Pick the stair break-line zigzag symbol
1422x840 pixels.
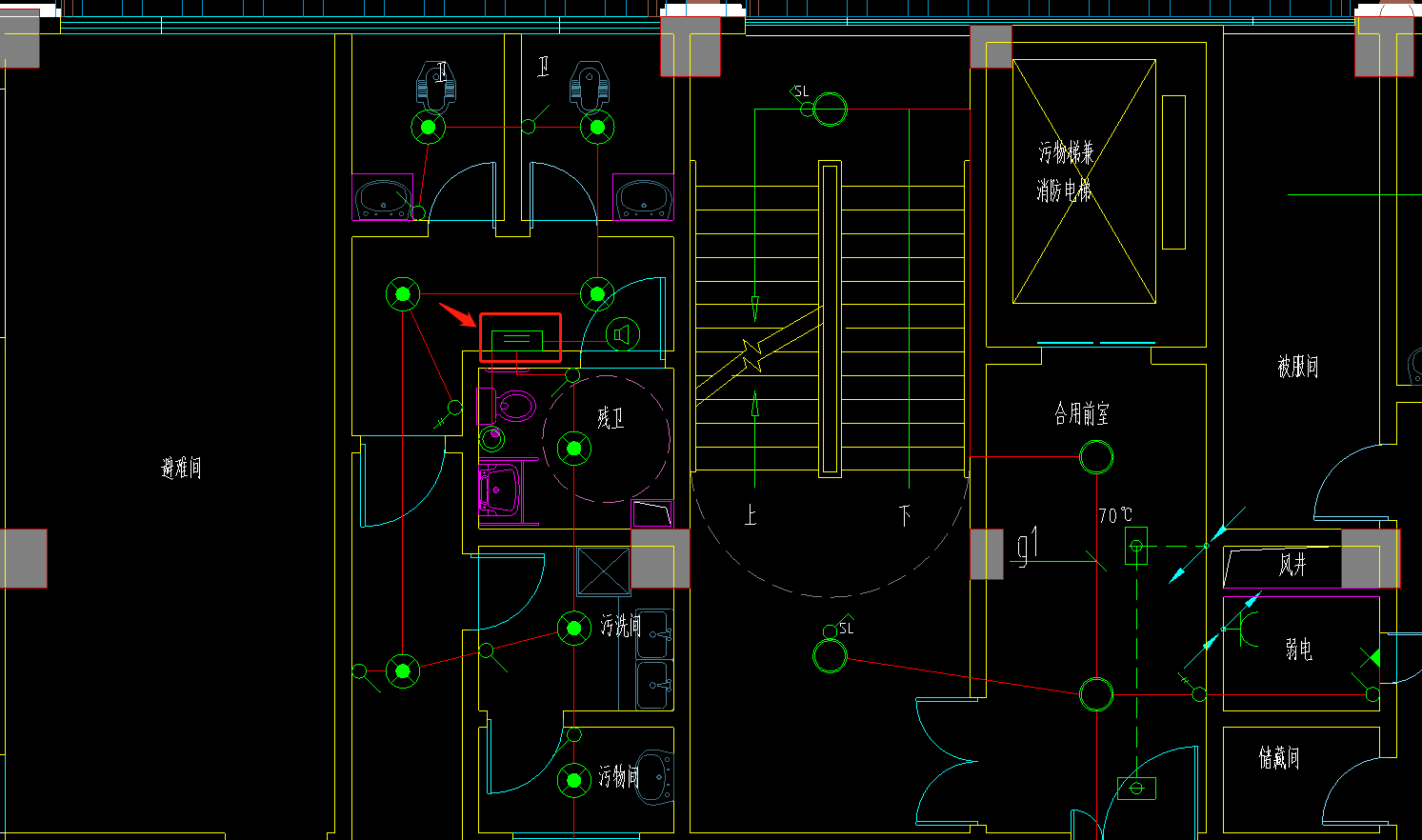(752, 355)
